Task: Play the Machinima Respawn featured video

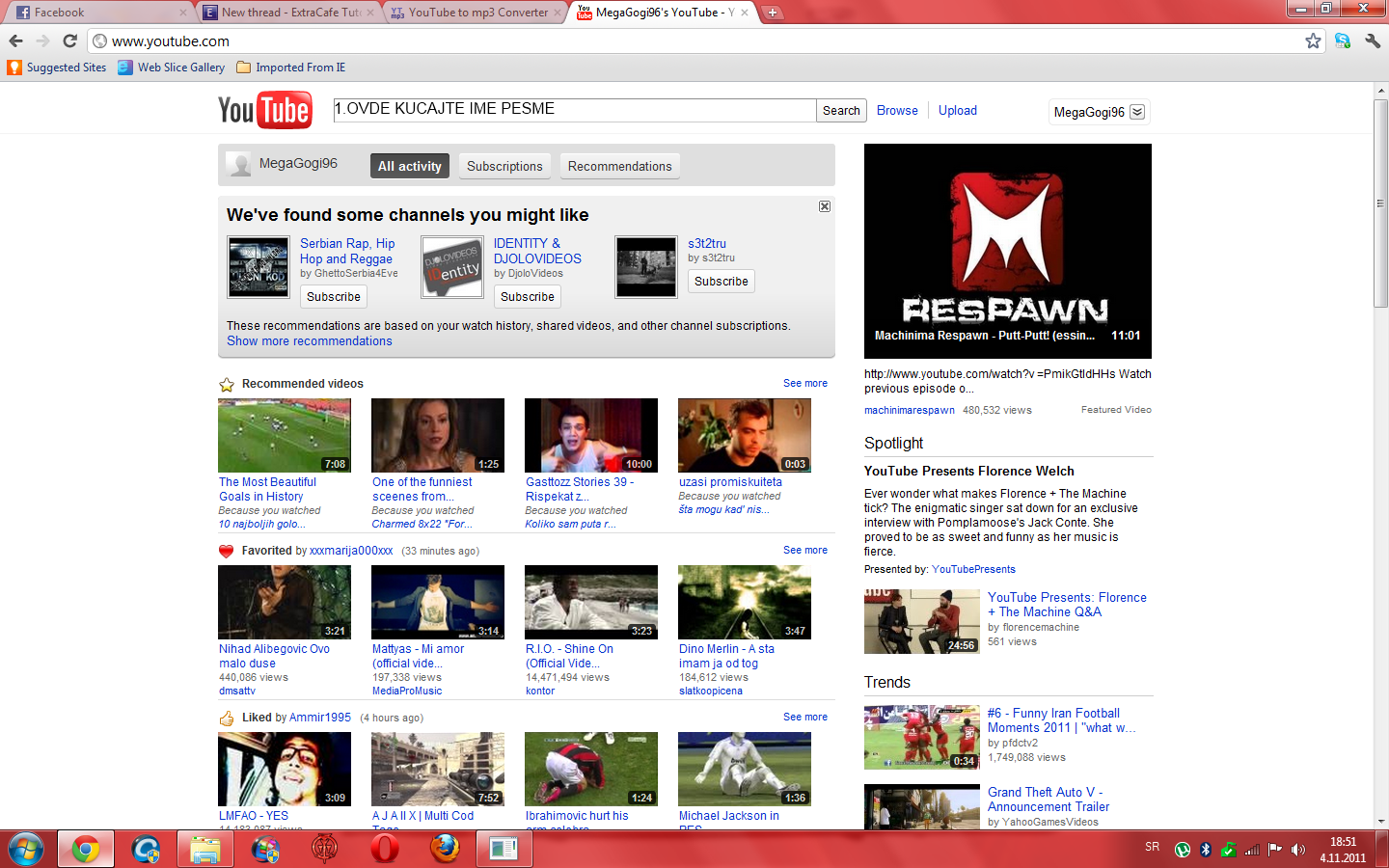Action: tap(1007, 251)
